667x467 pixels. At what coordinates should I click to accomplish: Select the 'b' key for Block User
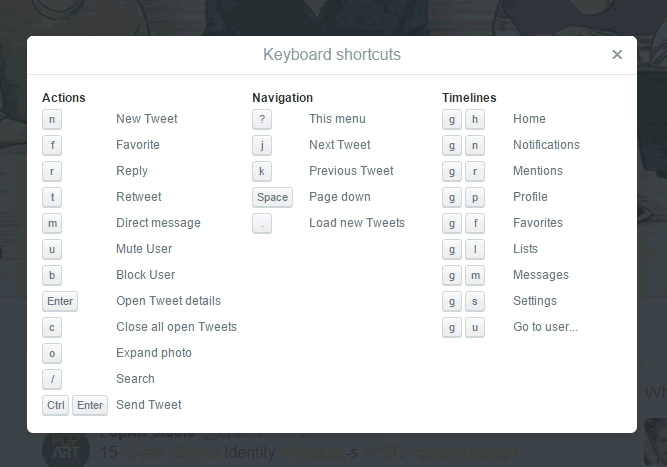(x=52, y=275)
